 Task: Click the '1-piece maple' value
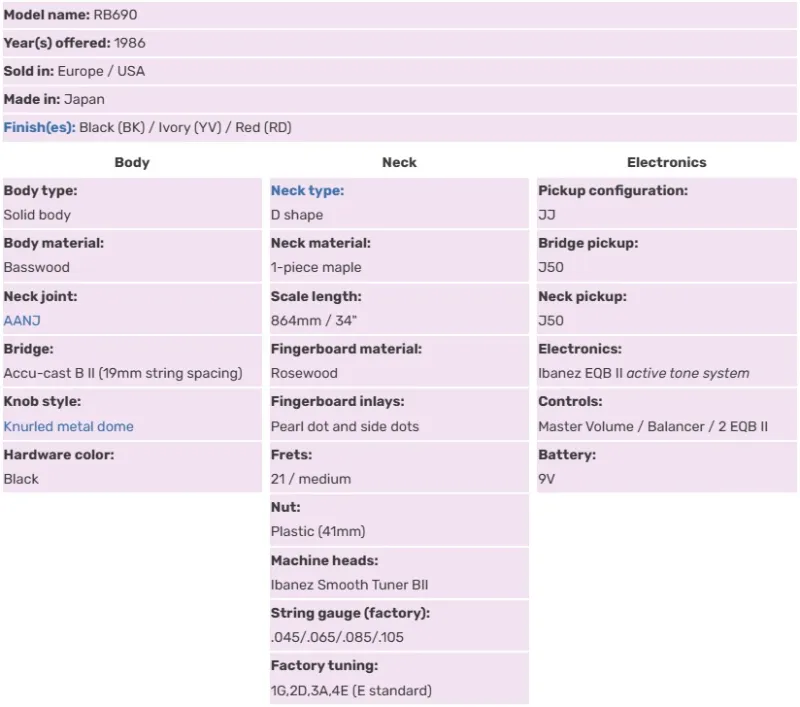[x=316, y=267]
